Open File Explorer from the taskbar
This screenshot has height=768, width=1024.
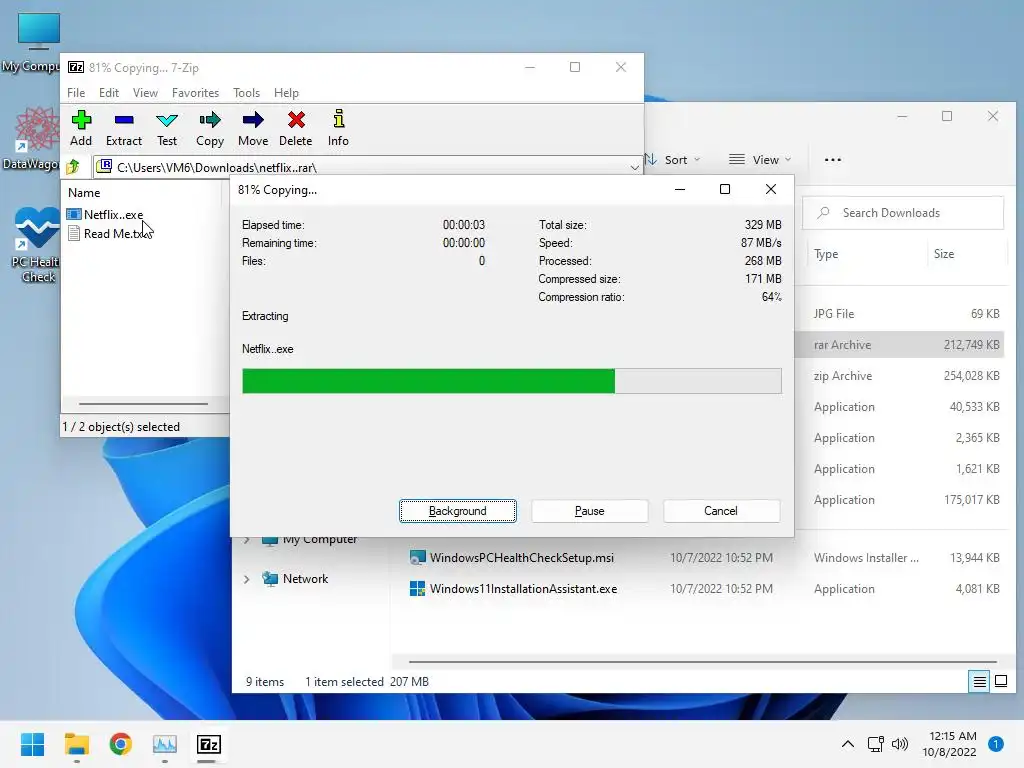76,744
